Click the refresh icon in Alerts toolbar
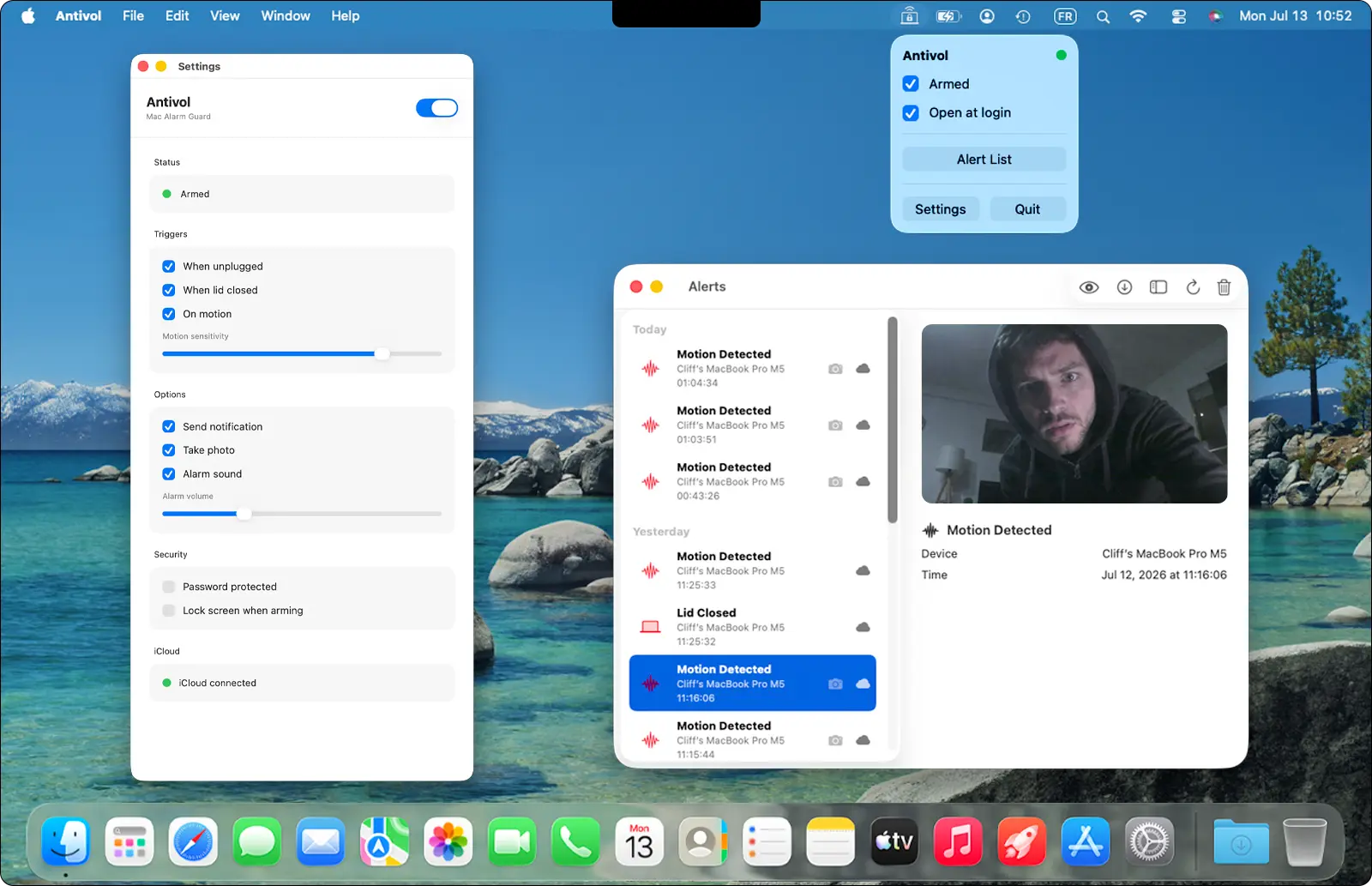The width and height of the screenshot is (1372, 886). pyautogui.click(x=1193, y=287)
